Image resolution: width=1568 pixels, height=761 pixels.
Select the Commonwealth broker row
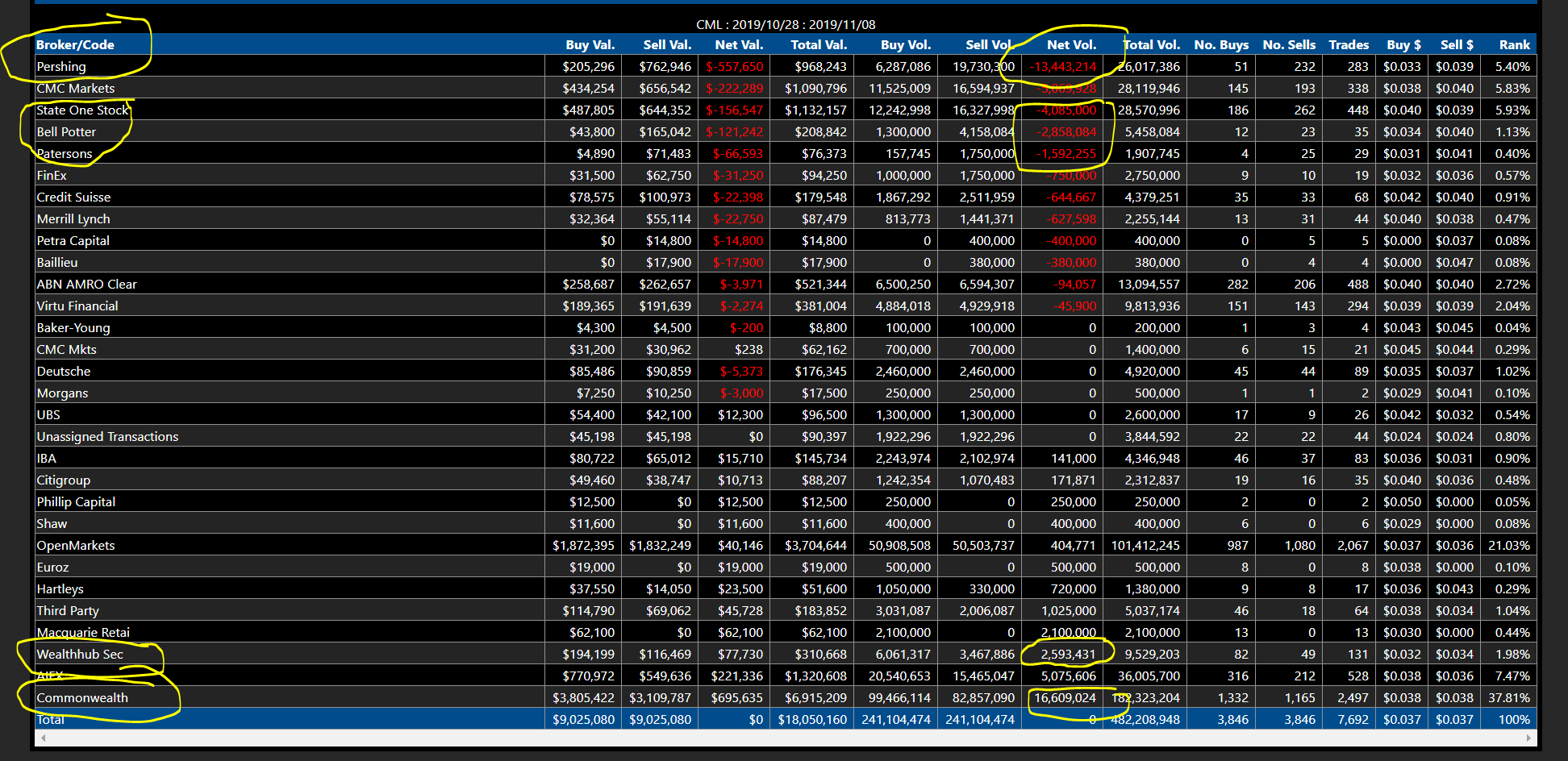tap(786, 697)
